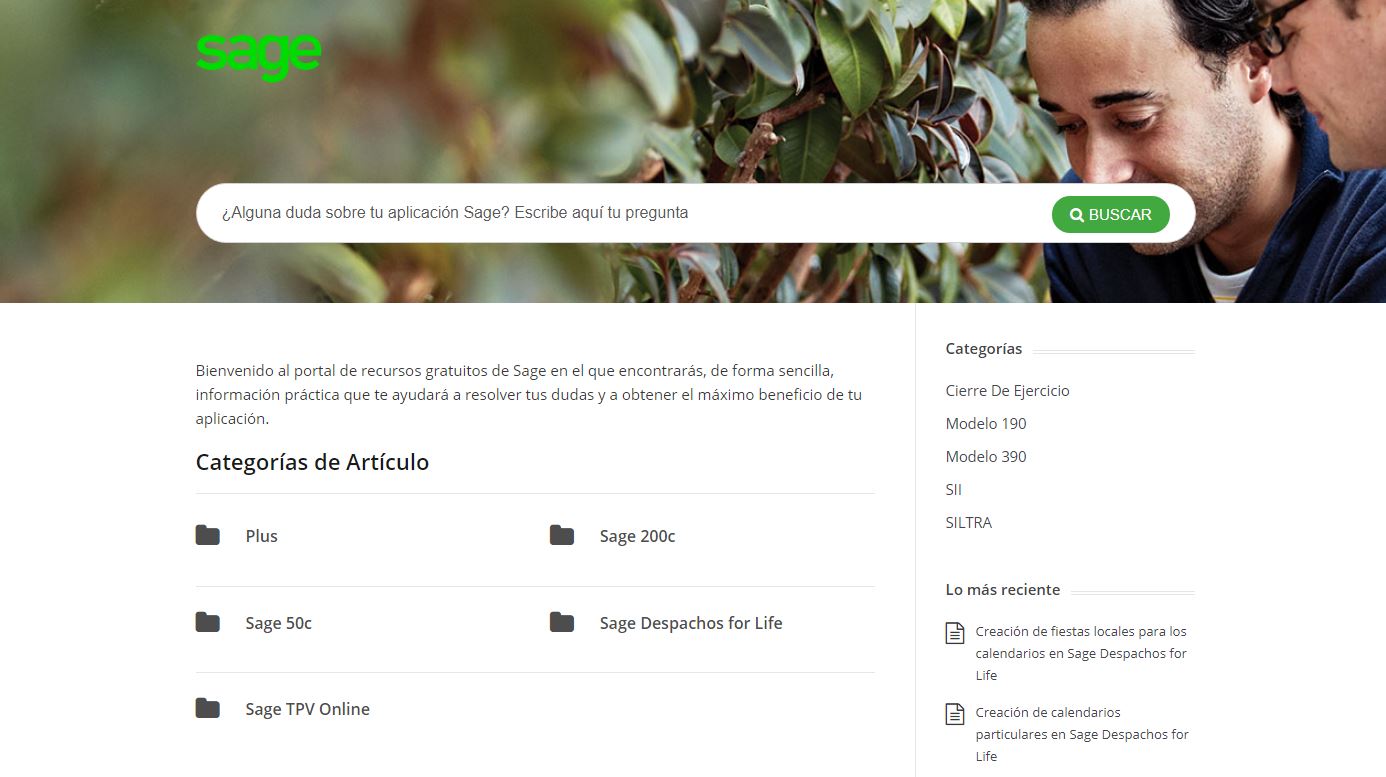Click the Sage logo
This screenshot has height=777, width=1386.
click(258, 56)
